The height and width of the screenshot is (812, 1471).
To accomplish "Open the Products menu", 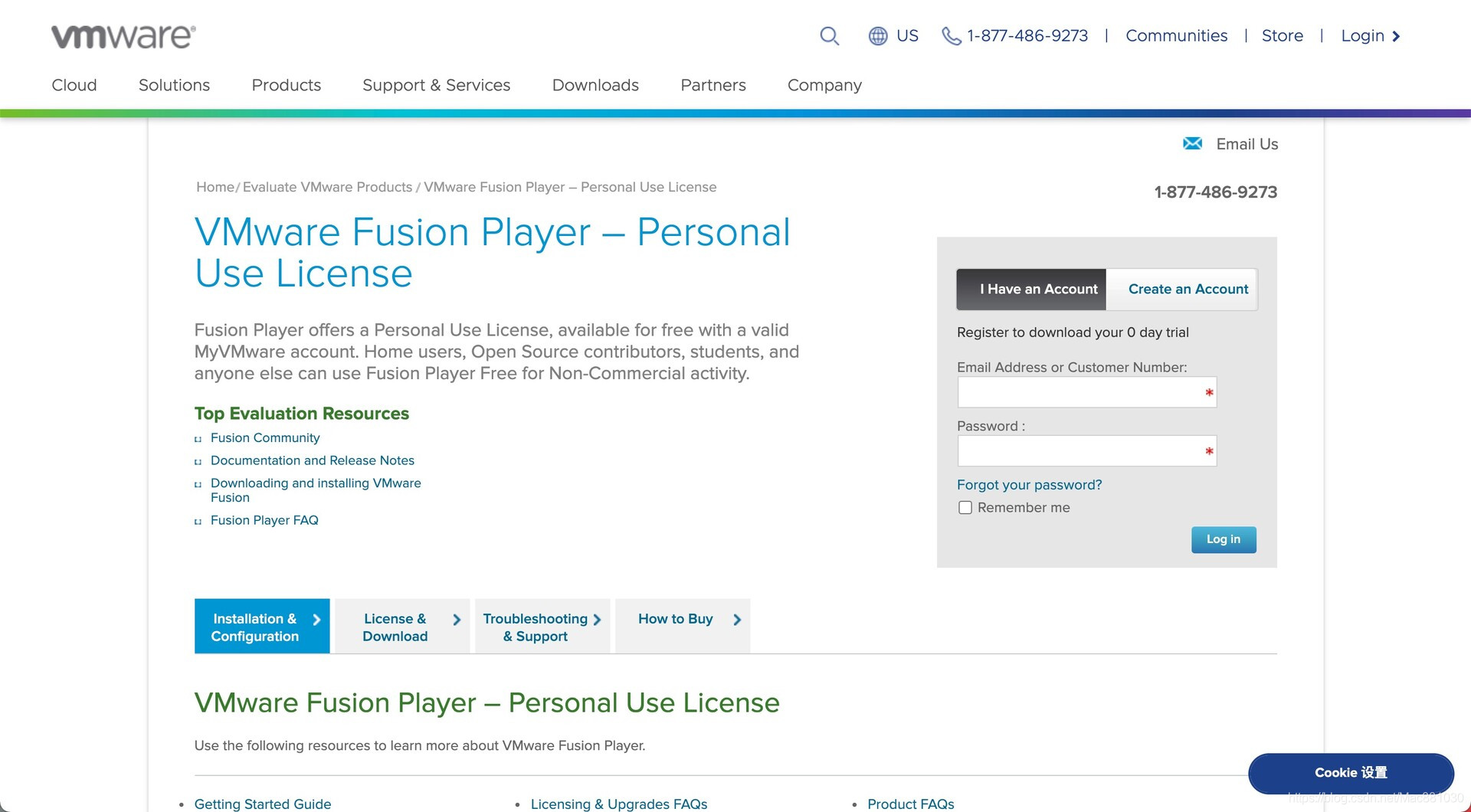I will point(286,85).
